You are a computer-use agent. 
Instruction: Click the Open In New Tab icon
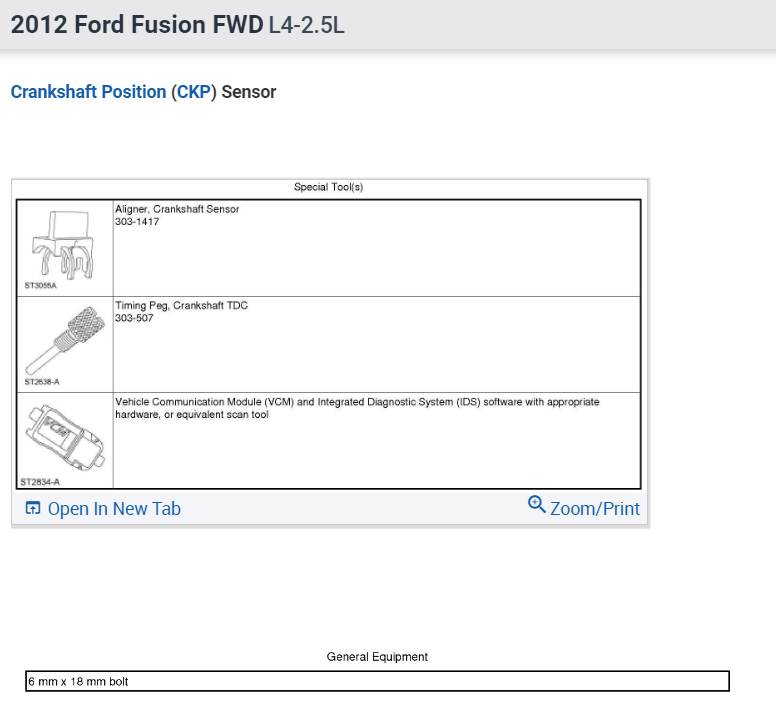pyautogui.click(x=32, y=509)
